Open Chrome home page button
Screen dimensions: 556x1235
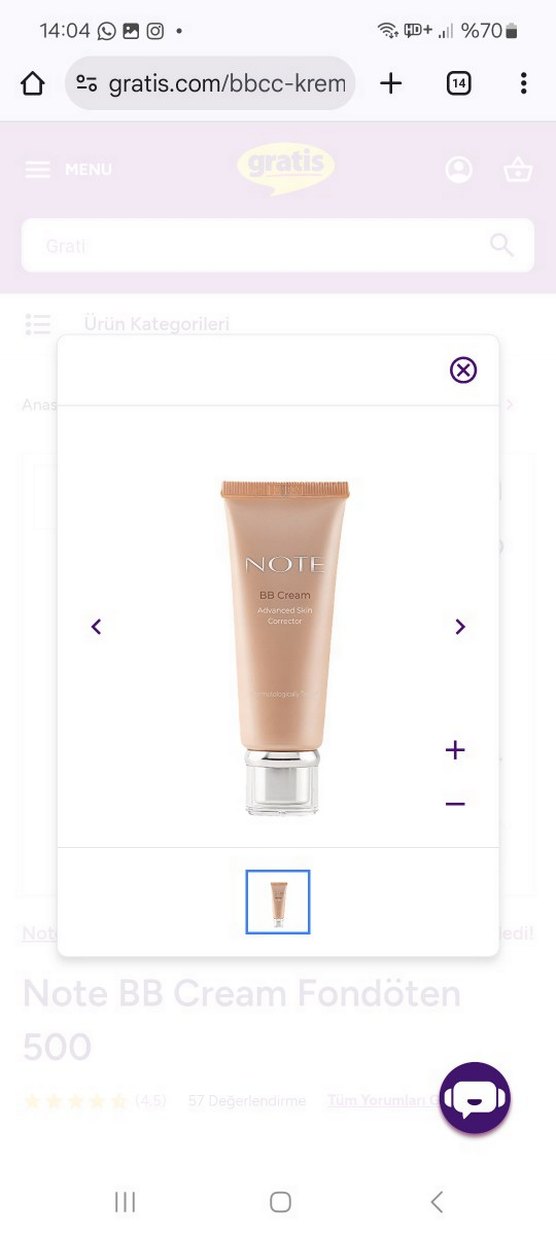click(x=33, y=84)
